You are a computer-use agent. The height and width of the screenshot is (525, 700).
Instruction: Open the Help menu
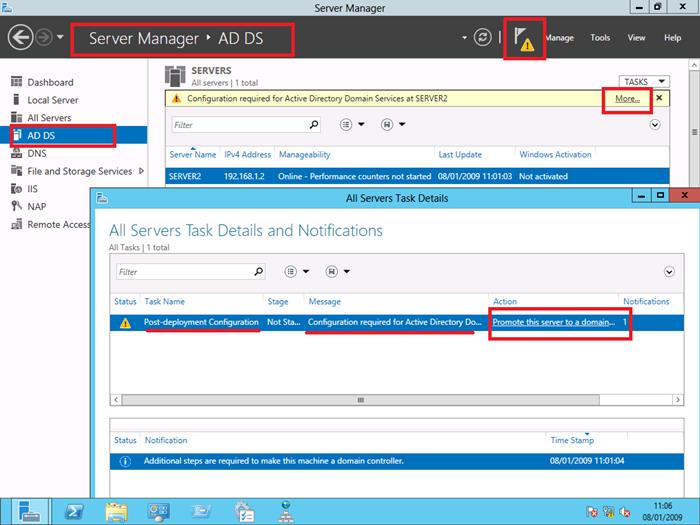672,38
